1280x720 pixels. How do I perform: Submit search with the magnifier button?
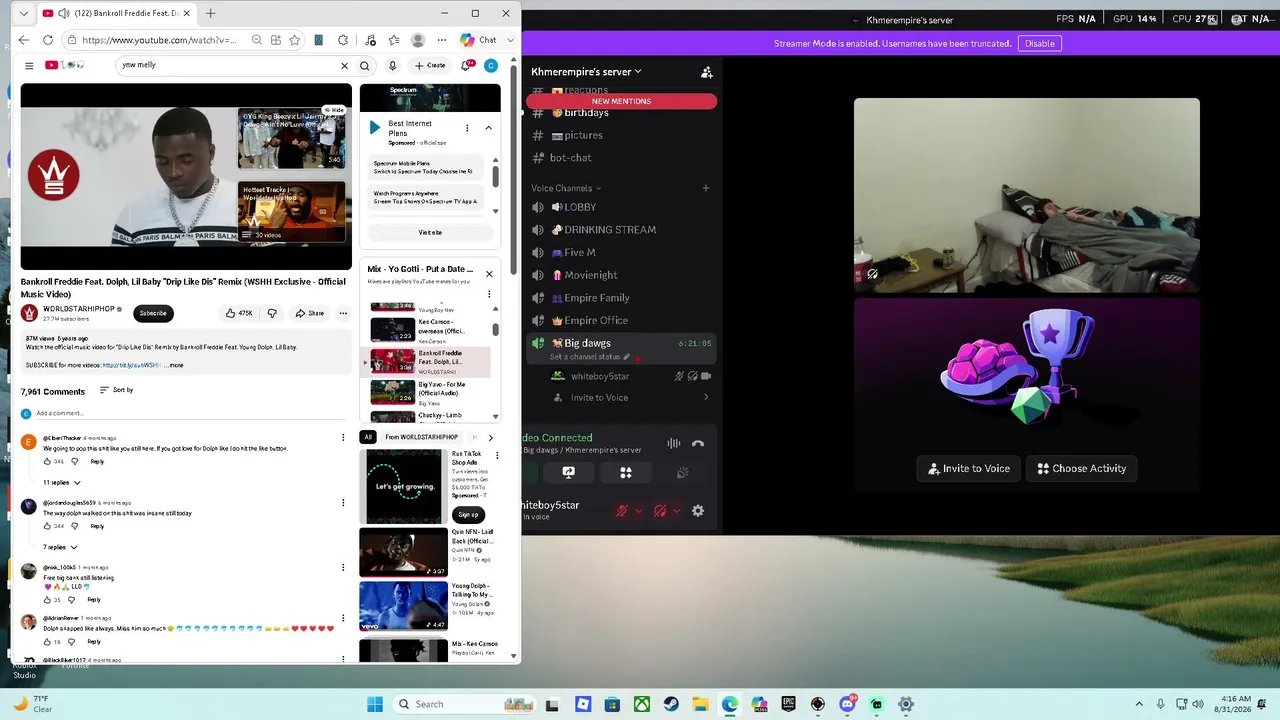365,66
